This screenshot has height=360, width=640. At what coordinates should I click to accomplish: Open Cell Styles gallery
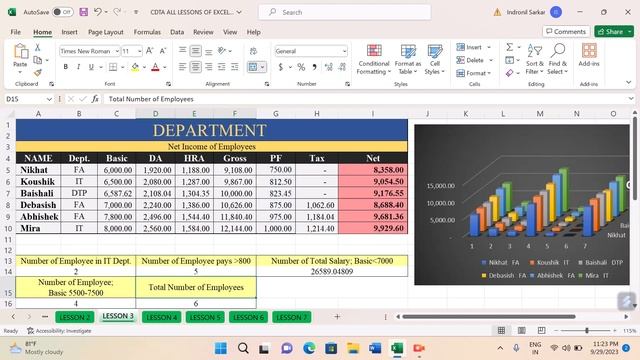click(435, 60)
